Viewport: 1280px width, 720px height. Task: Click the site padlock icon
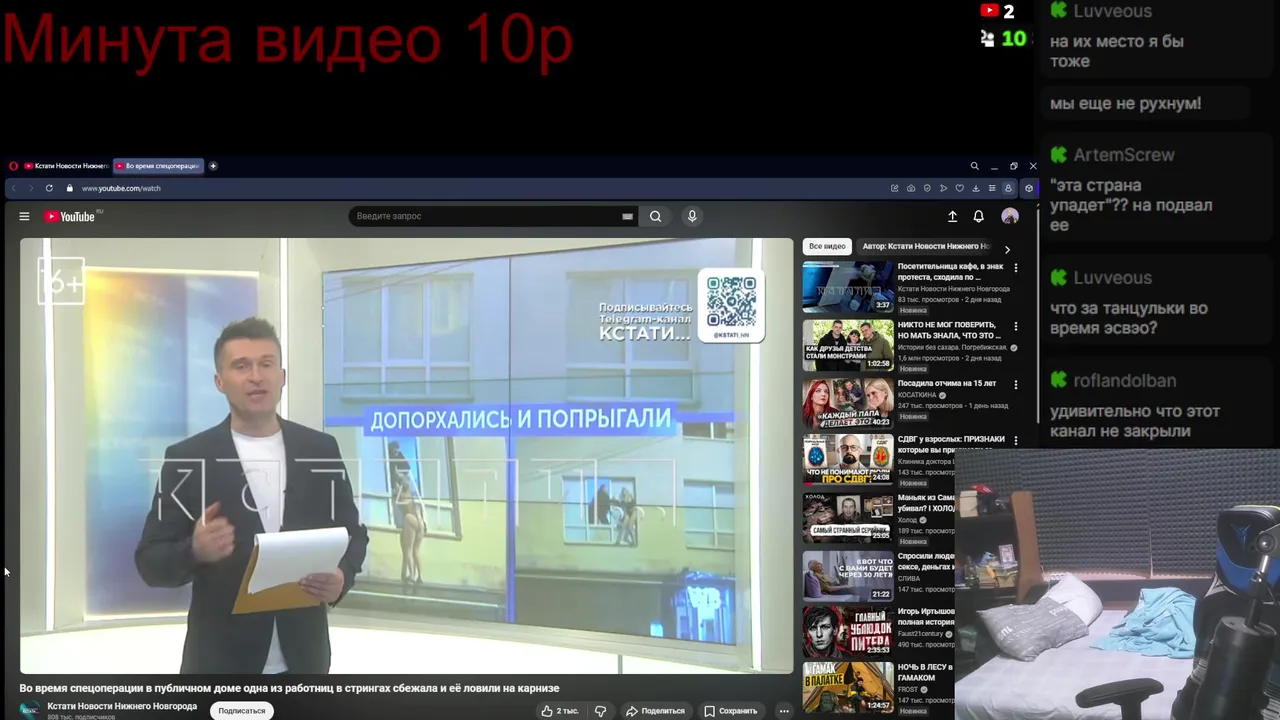tap(70, 188)
